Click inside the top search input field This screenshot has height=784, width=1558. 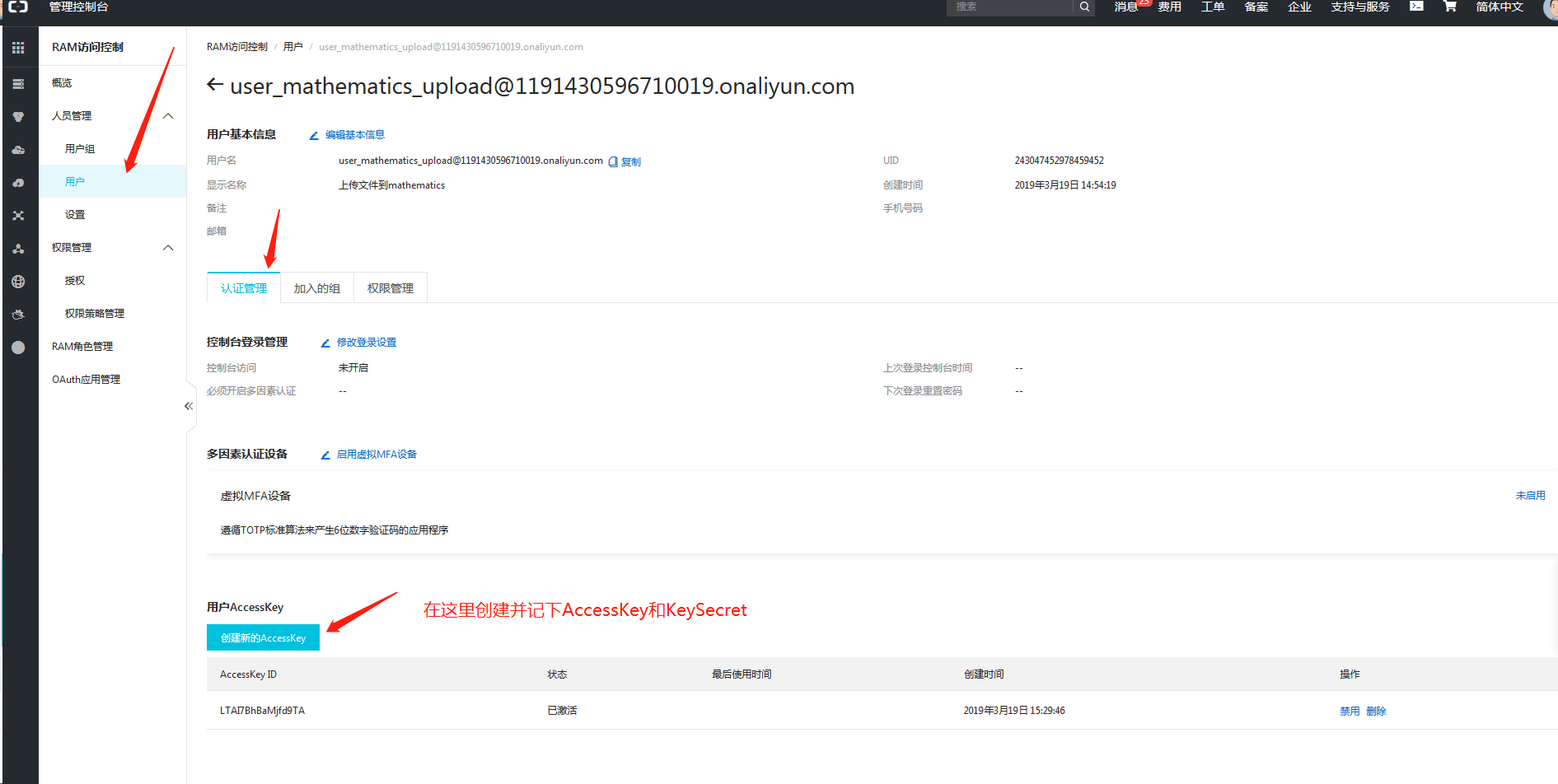[x=1013, y=7]
